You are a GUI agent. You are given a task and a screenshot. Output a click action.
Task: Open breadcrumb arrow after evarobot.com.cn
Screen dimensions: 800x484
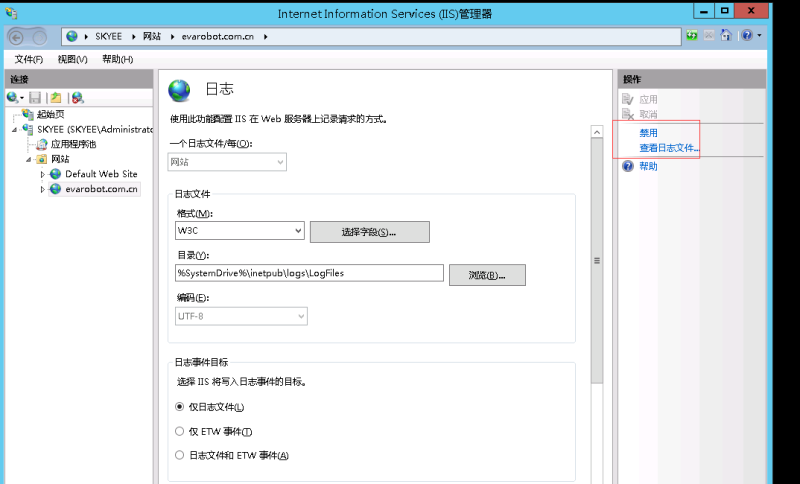tap(266, 37)
